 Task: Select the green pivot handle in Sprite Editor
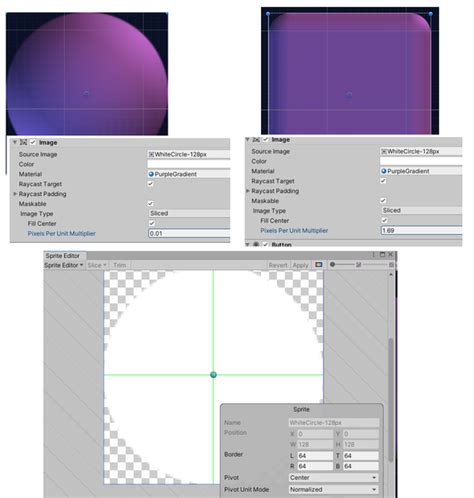pos(213,375)
